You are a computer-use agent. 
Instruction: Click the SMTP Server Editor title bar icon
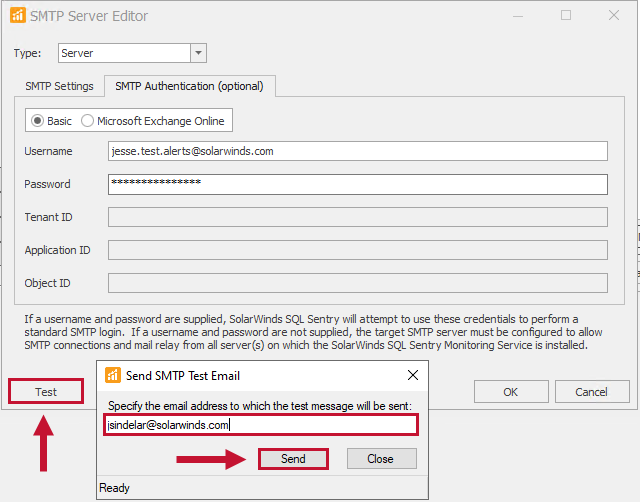pyautogui.click(x=16, y=16)
